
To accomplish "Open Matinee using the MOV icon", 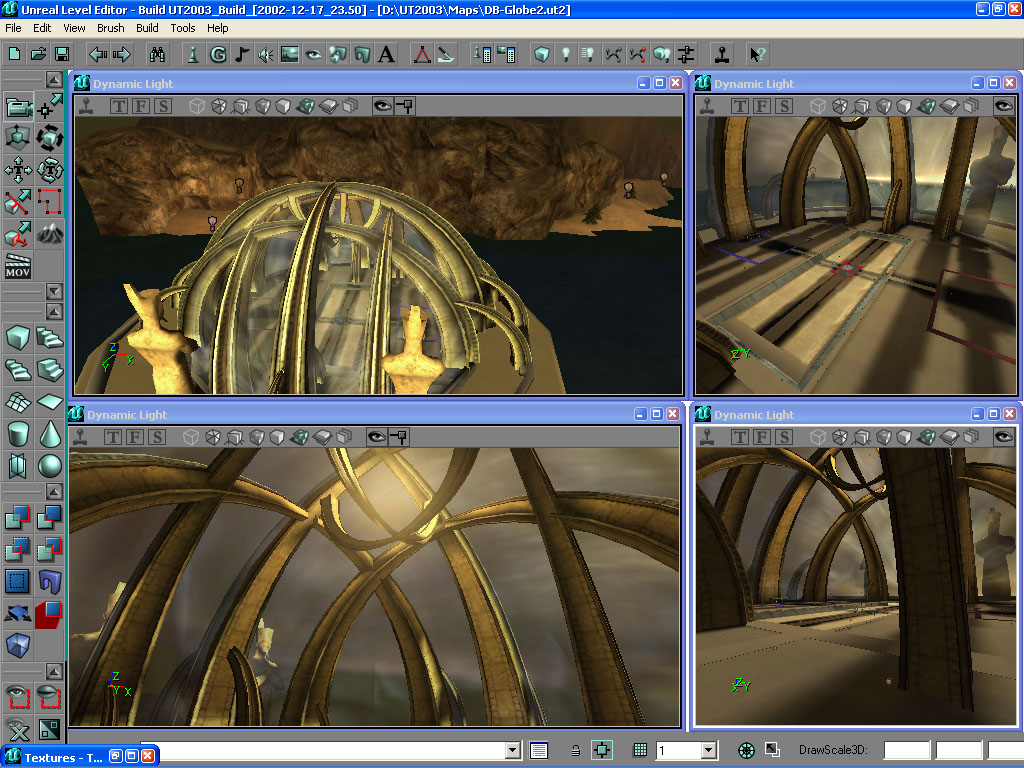I will (x=16, y=262).
